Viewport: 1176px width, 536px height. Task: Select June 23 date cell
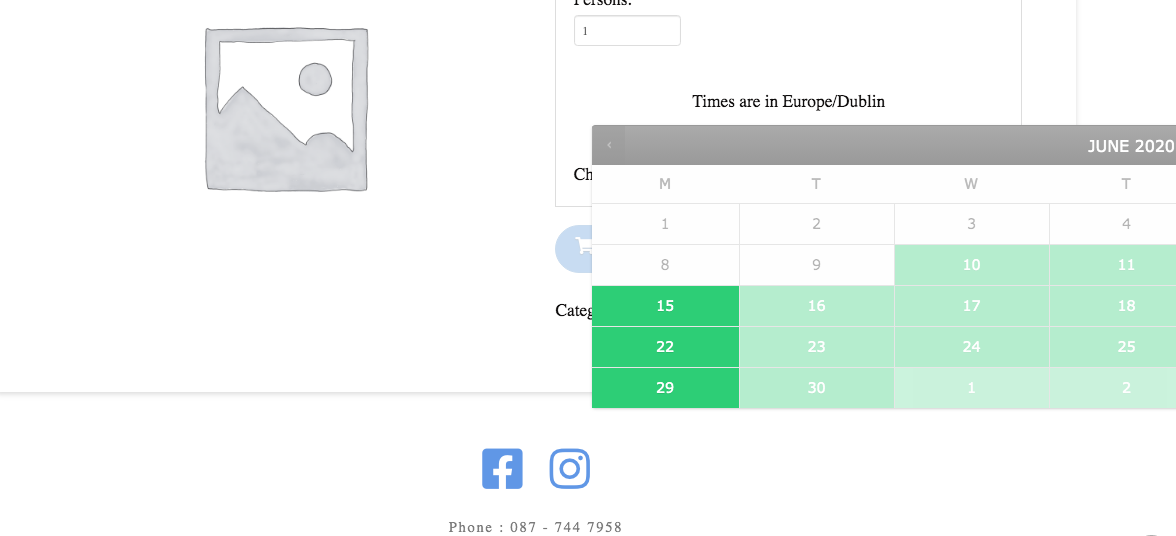pyautogui.click(x=817, y=347)
